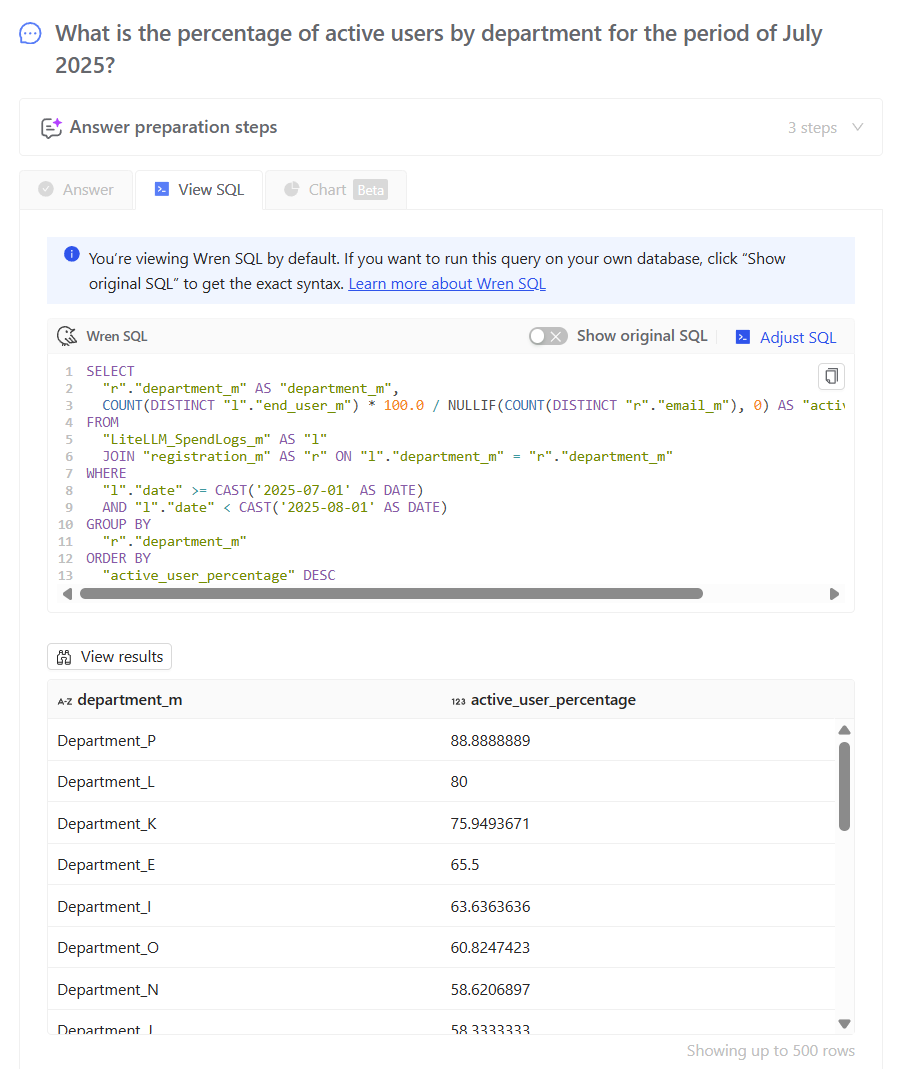Click the 75.9493671 value
Screen dimensions: 907x1069
tap(490, 824)
